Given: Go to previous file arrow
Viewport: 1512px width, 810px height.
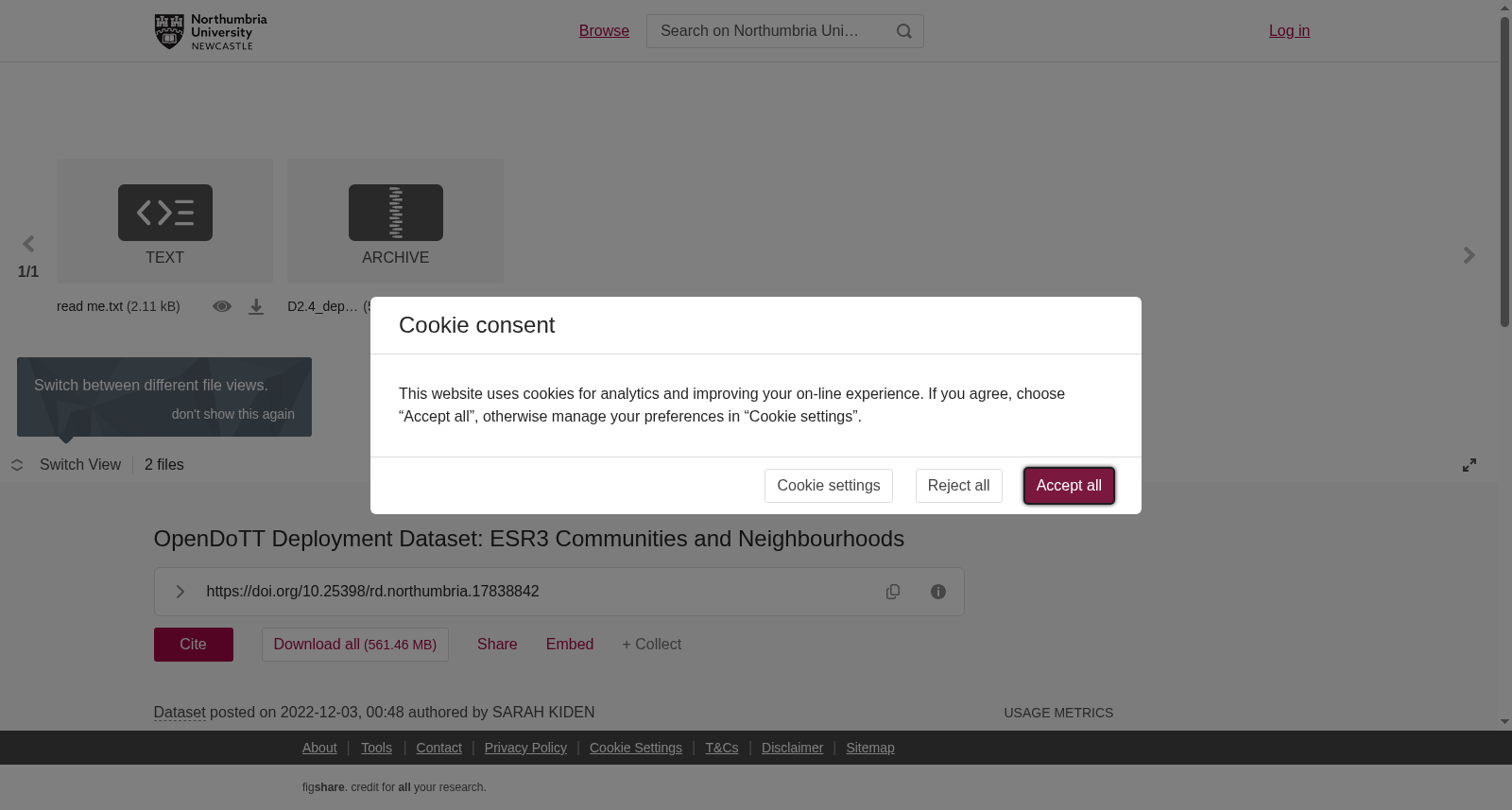Looking at the screenshot, I should (x=28, y=245).
